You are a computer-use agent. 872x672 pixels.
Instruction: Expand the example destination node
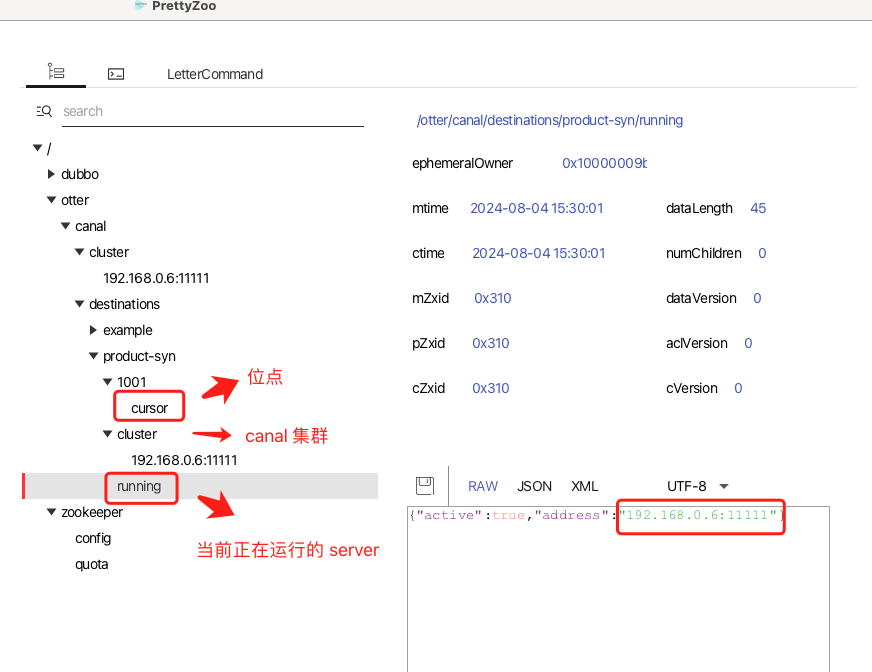[x=94, y=330]
